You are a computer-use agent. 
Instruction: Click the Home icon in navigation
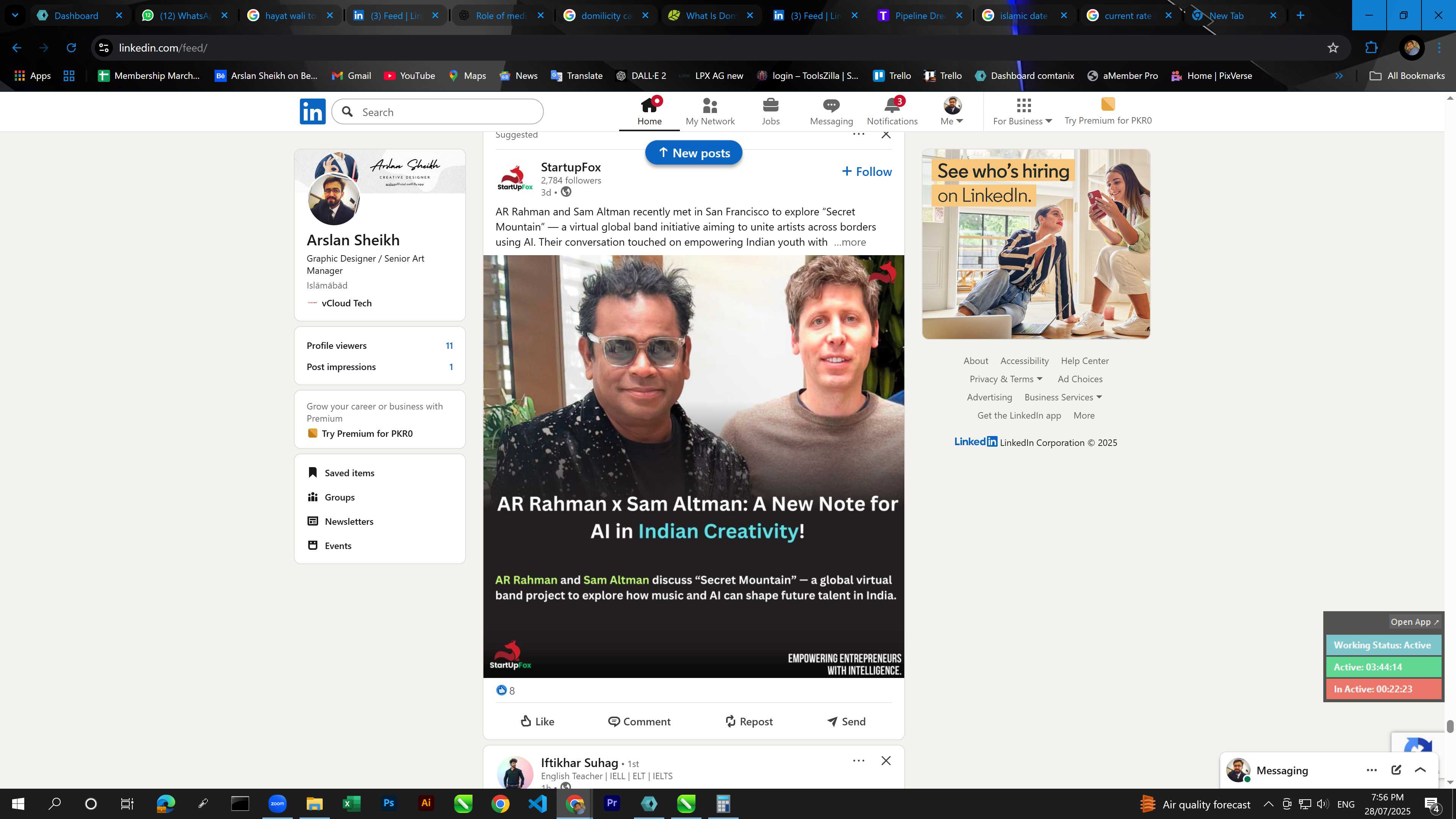(650, 111)
